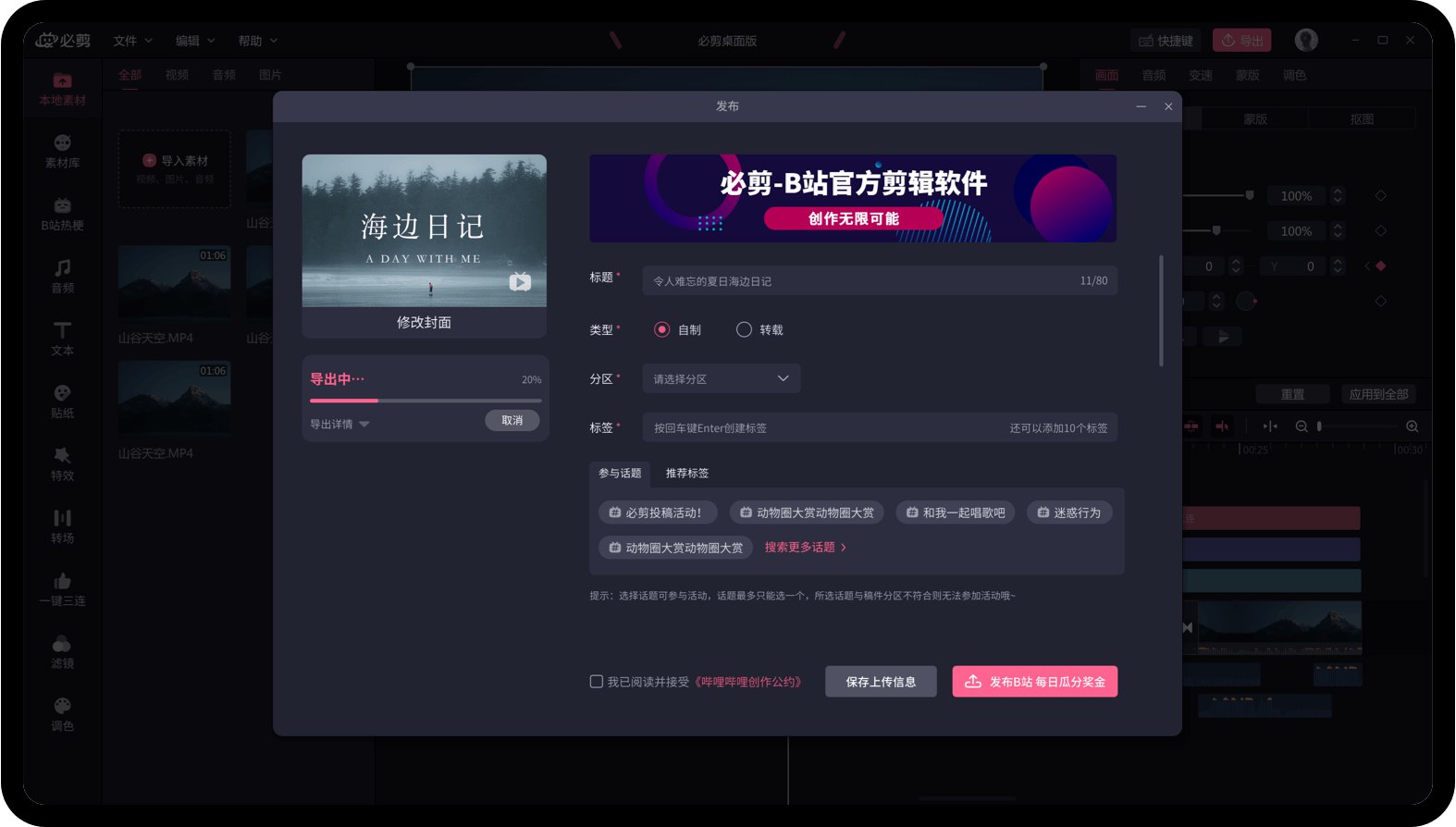Viewport: 1456px width, 827px height.
Task: Click the stepper next to Y value 0
Action: pyautogui.click(x=1338, y=266)
